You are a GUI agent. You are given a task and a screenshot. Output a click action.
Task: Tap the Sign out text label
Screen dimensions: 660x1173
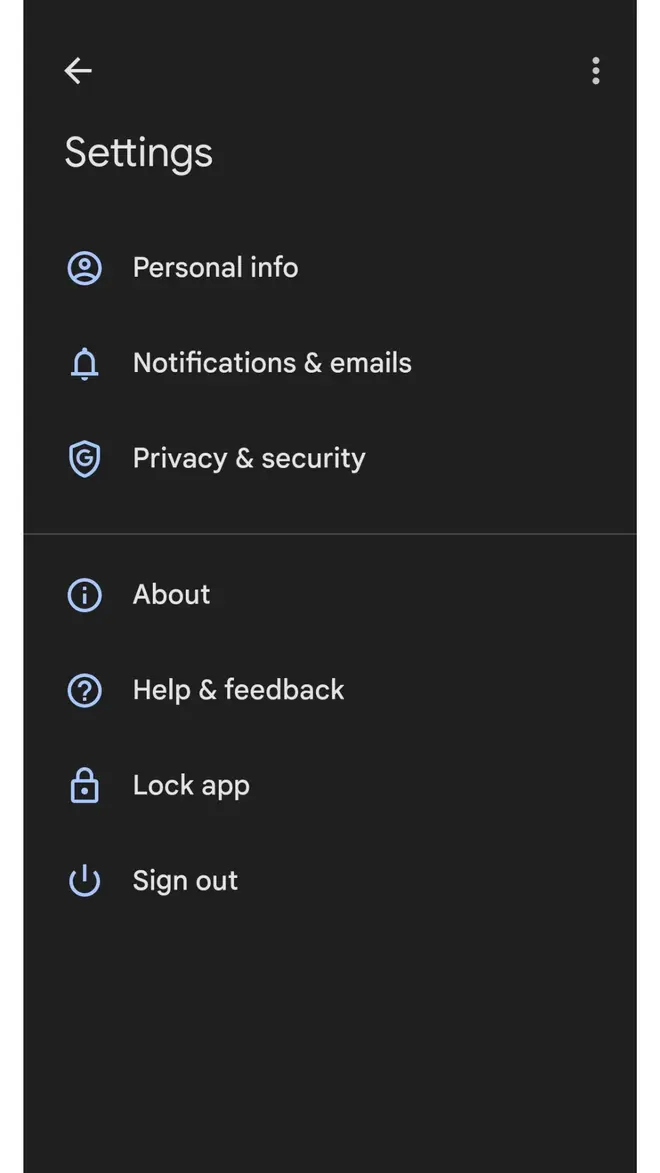point(185,881)
